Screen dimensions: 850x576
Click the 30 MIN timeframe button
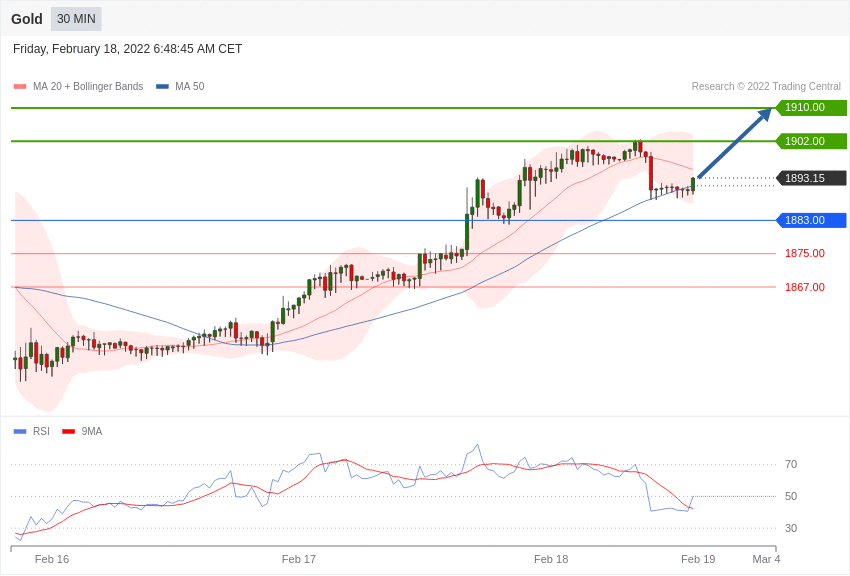point(76,19)
